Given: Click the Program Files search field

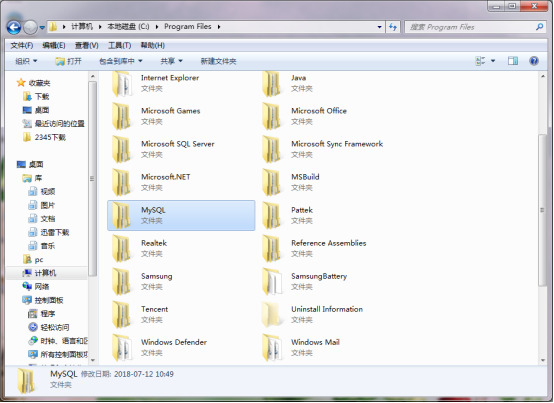Looking at the screenshot, I should 471,27.
